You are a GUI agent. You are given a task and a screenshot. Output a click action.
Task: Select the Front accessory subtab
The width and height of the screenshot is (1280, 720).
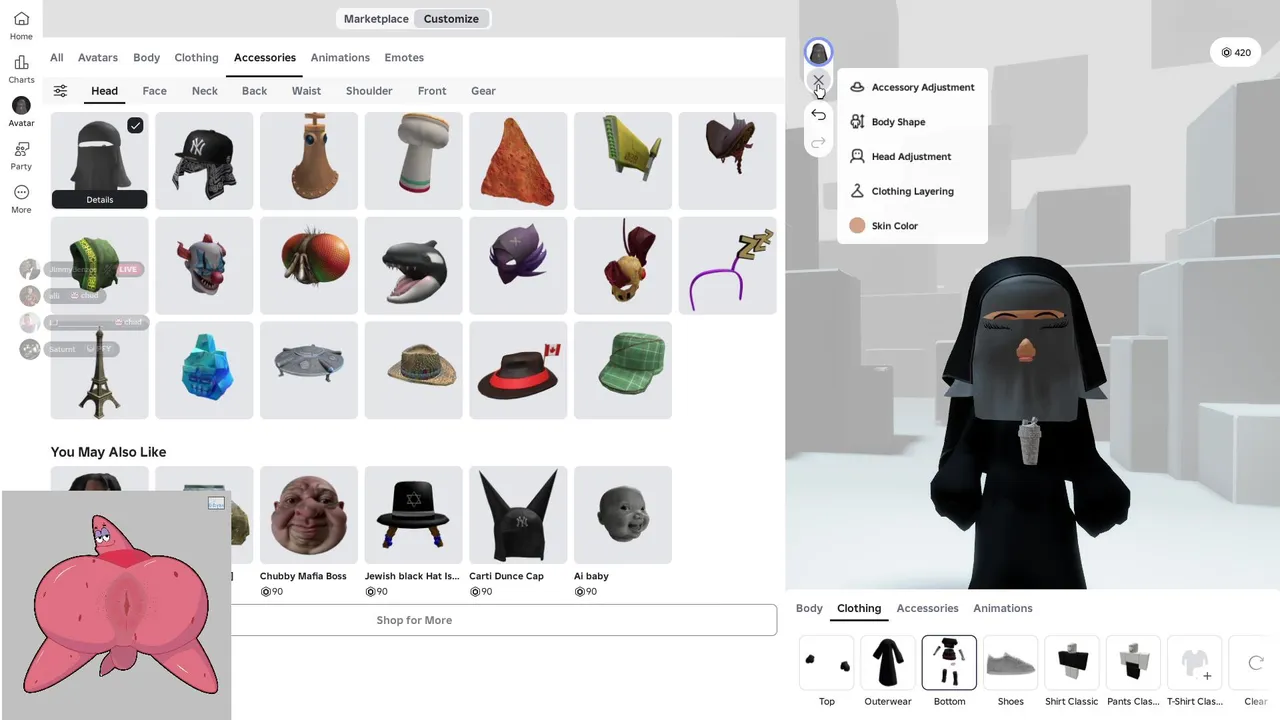click(x=432, y=91)
